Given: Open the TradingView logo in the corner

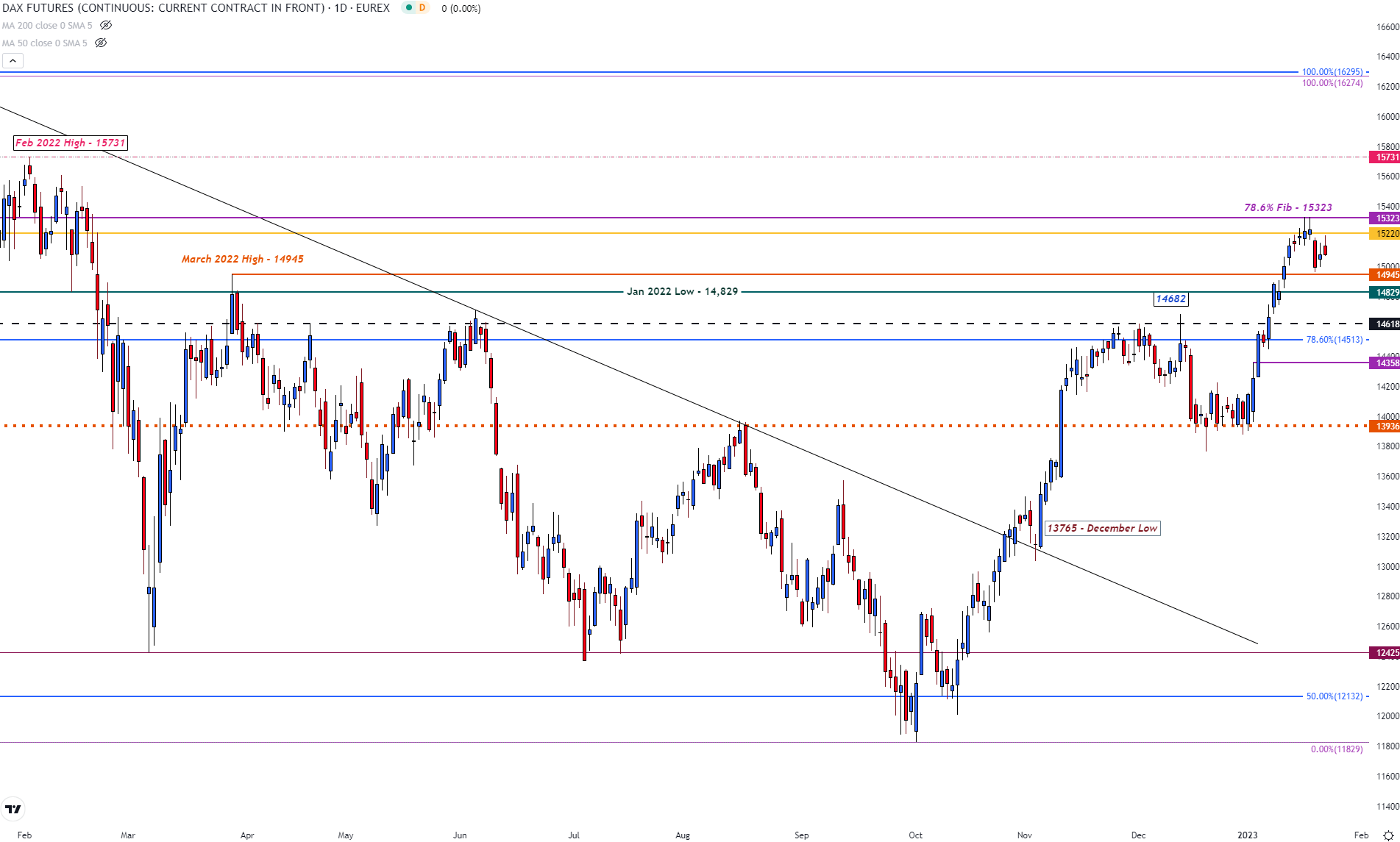Looking at the screenshot, I should click(x=13, y=809).
